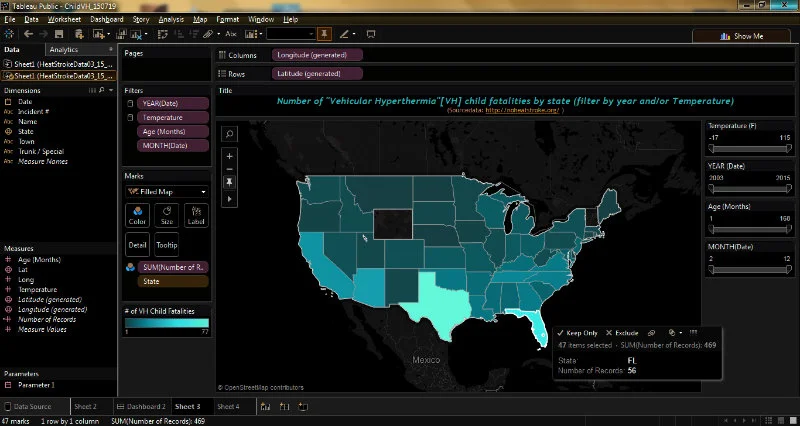Open the paperclip group dropdown arrow

coord(218,34)
